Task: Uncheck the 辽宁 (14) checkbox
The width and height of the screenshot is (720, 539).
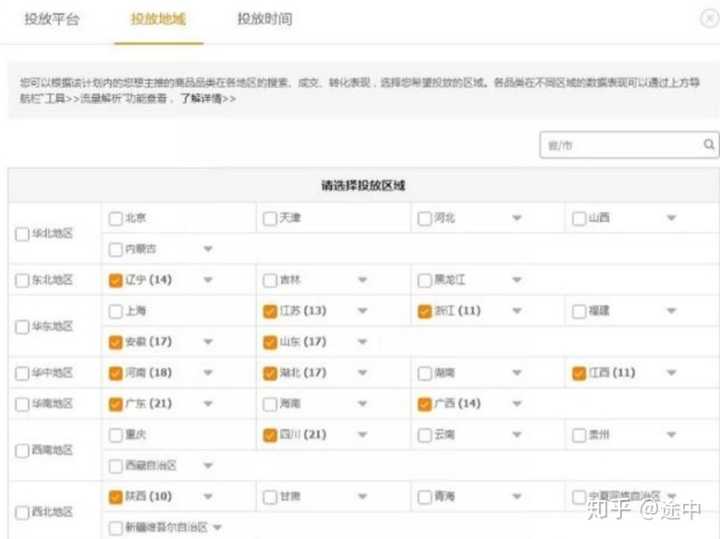Action: [116, 281]
